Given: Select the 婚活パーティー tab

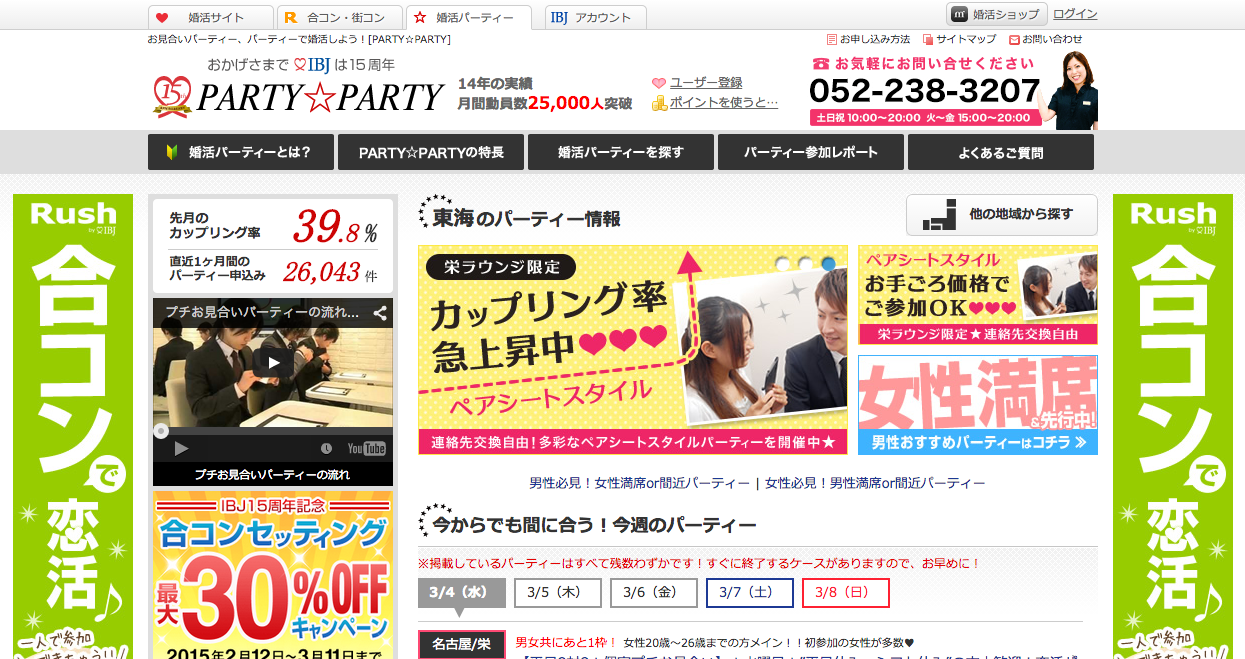Looking at the screenshot, I should point(469,17).
